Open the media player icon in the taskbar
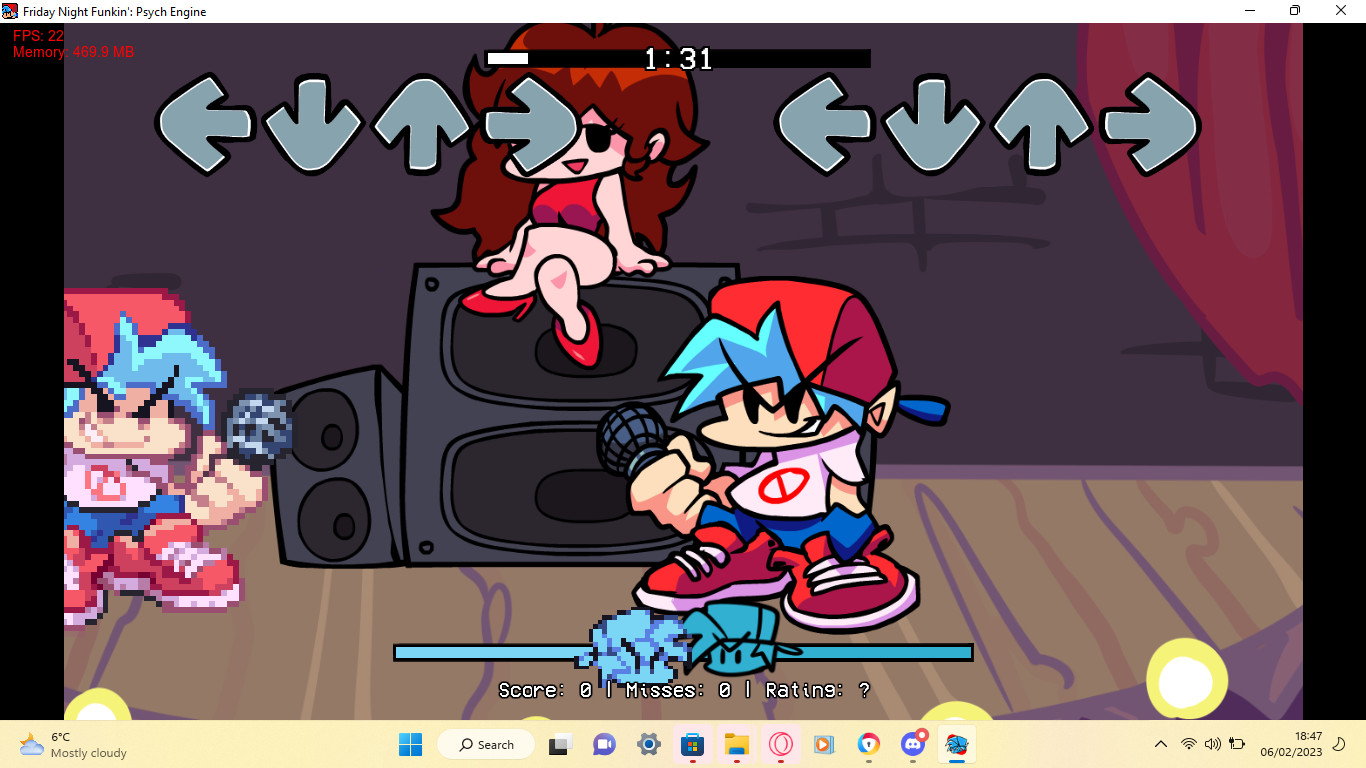Image resolution: width=1366 pixels, height=768 pixels. click(x=824, y=744)
